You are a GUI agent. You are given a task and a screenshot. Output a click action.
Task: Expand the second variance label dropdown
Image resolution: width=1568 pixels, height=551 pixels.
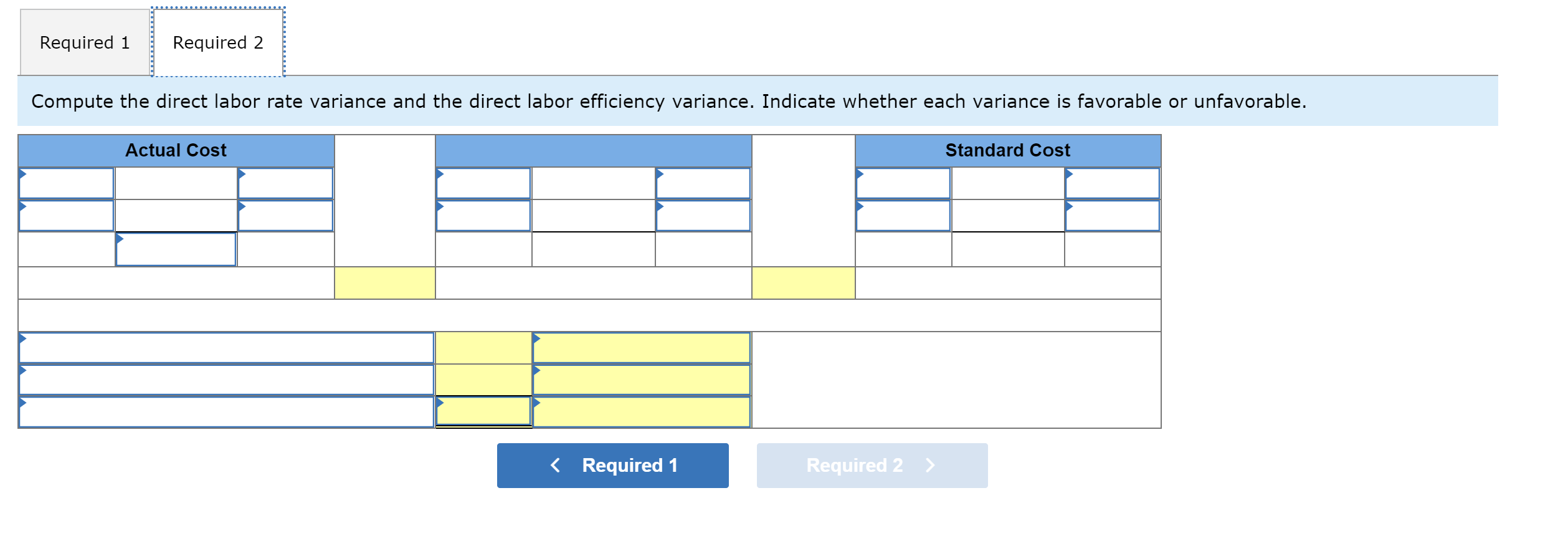pos(224,379)
